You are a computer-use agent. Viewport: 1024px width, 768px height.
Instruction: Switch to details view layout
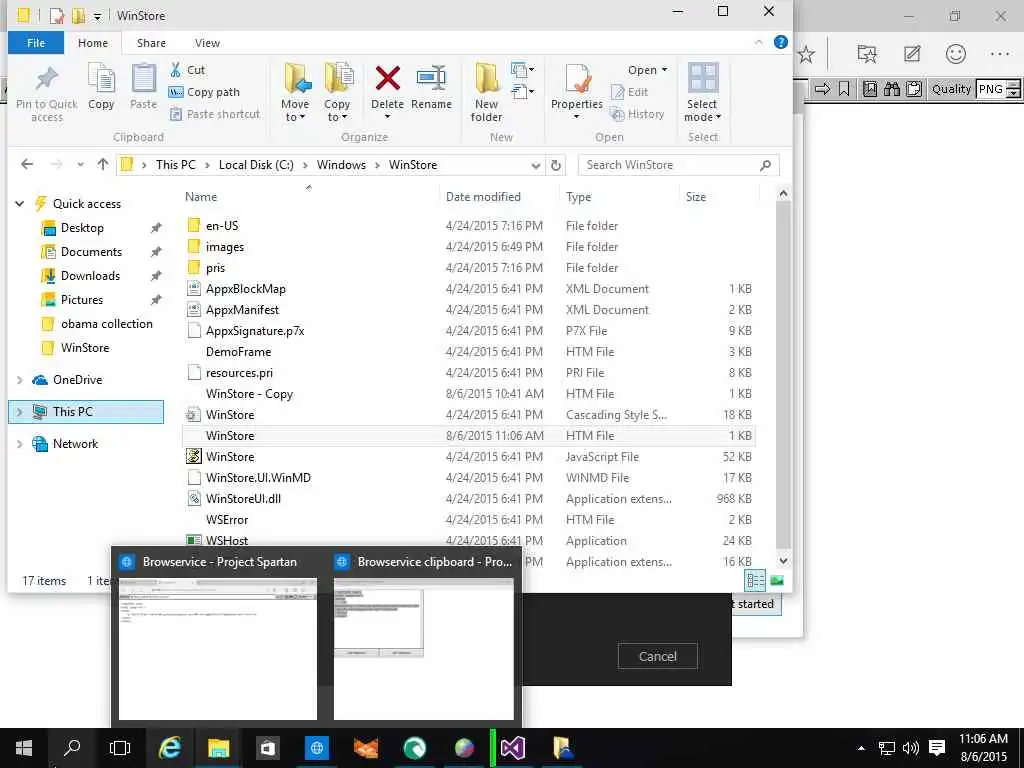coord(756,581)
